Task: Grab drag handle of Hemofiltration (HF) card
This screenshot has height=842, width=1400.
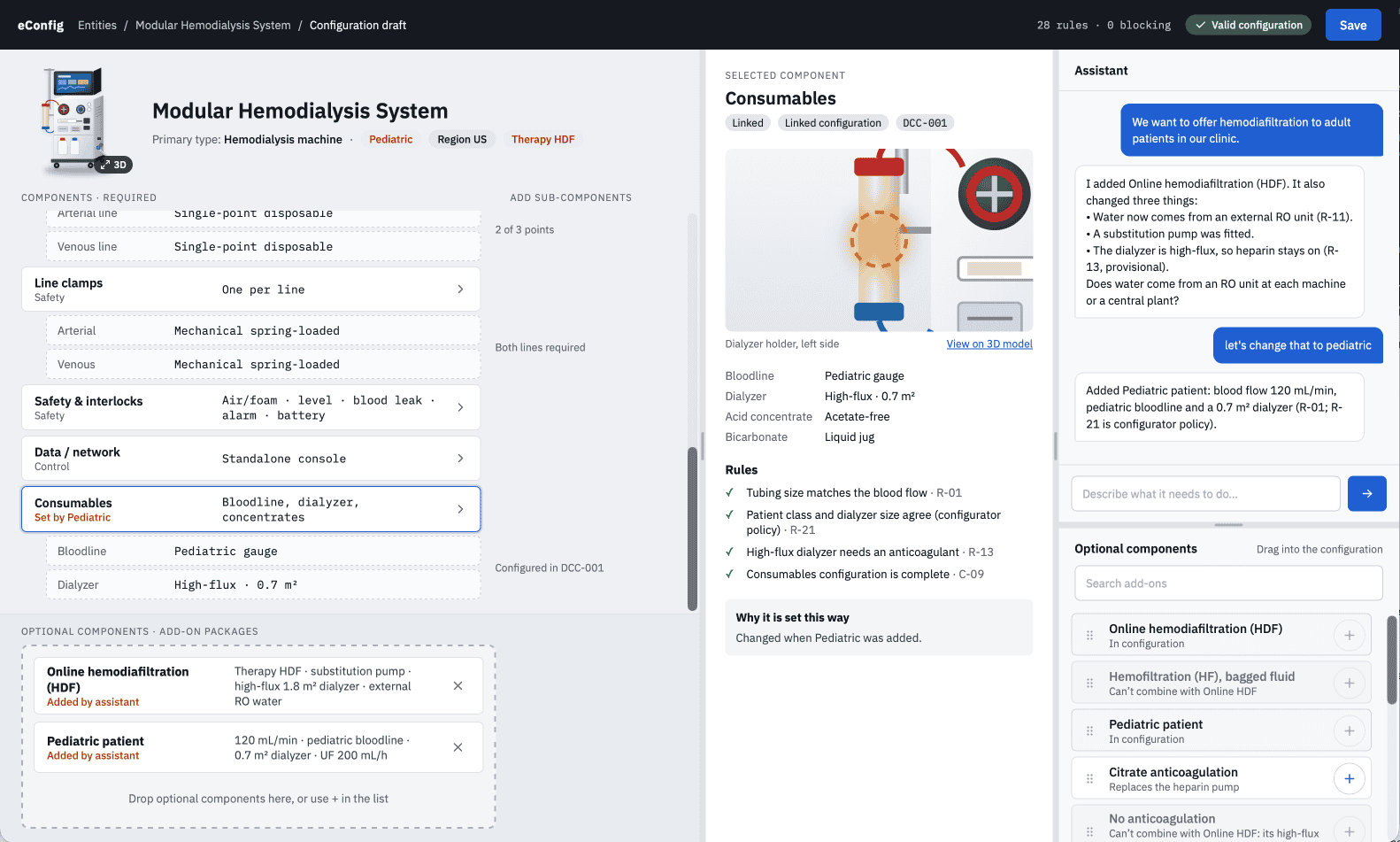Action: 1089,683
